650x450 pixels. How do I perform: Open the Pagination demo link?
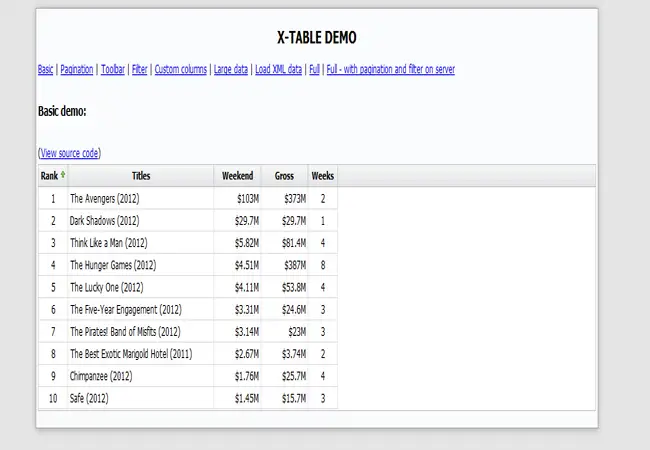coord(77,69)
